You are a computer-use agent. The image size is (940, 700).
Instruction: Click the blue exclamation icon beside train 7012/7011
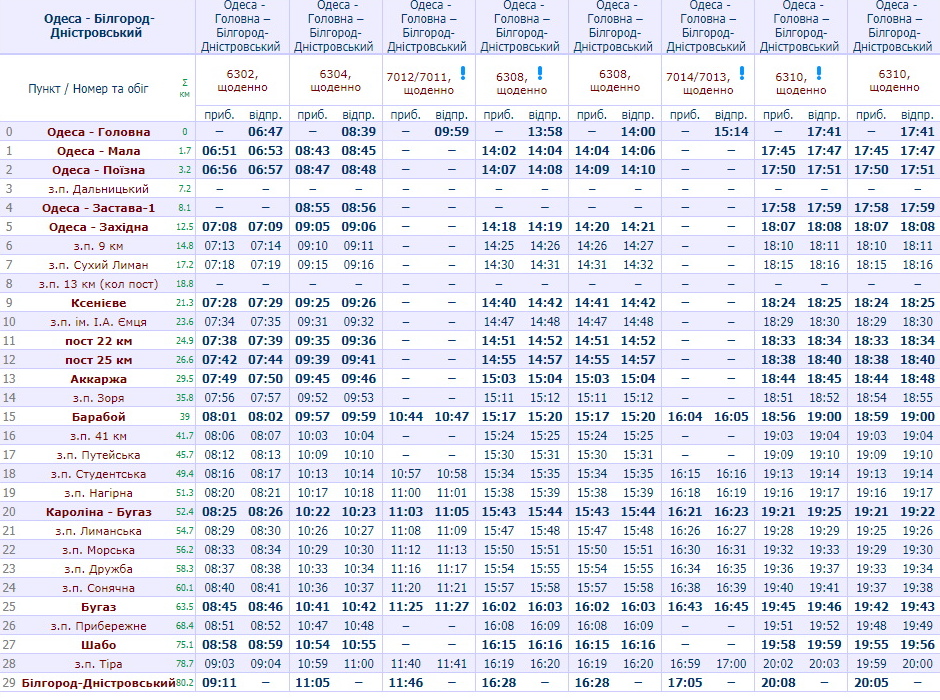(462, 73)
